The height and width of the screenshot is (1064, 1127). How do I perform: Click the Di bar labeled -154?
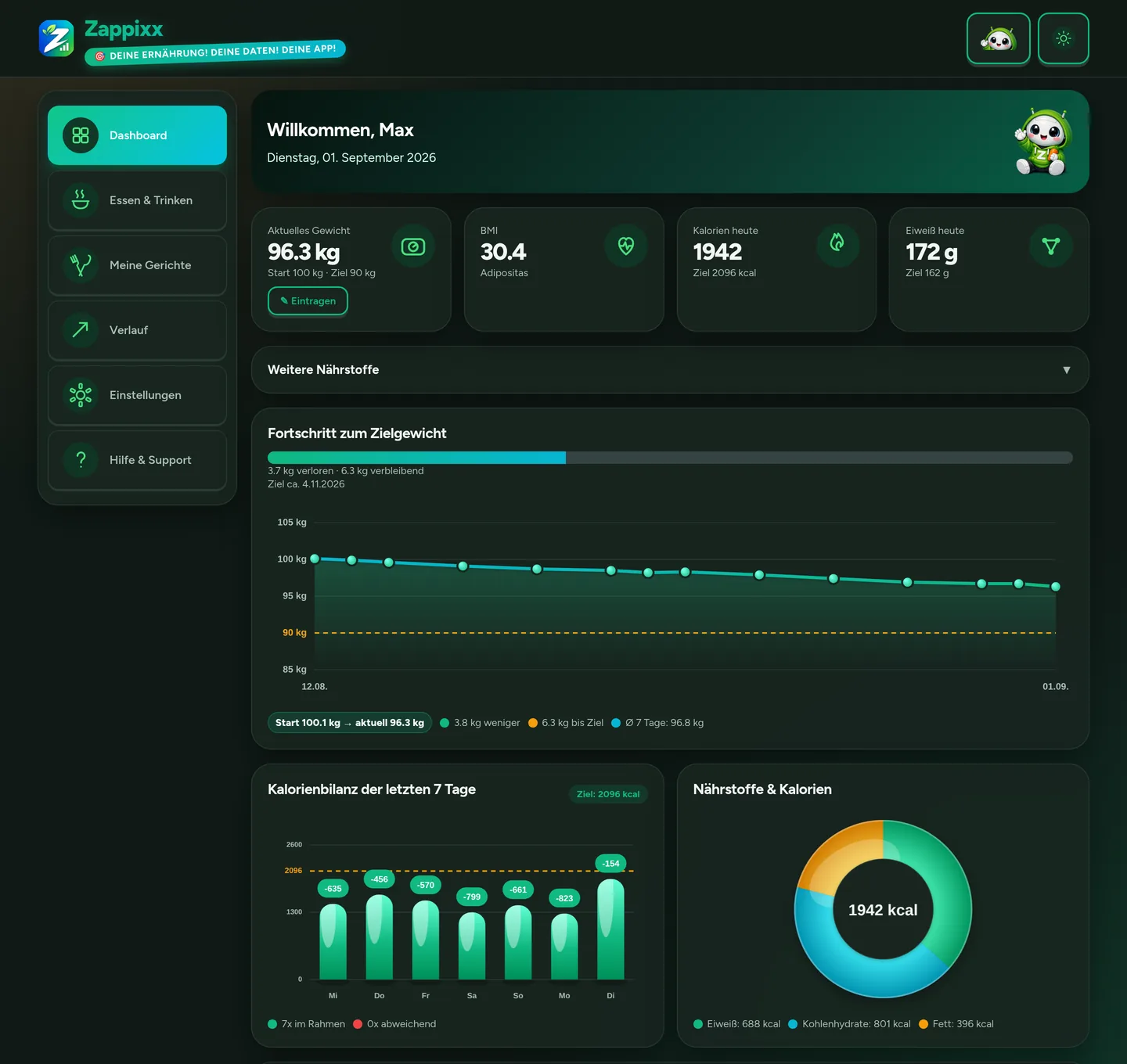point(610,929)
